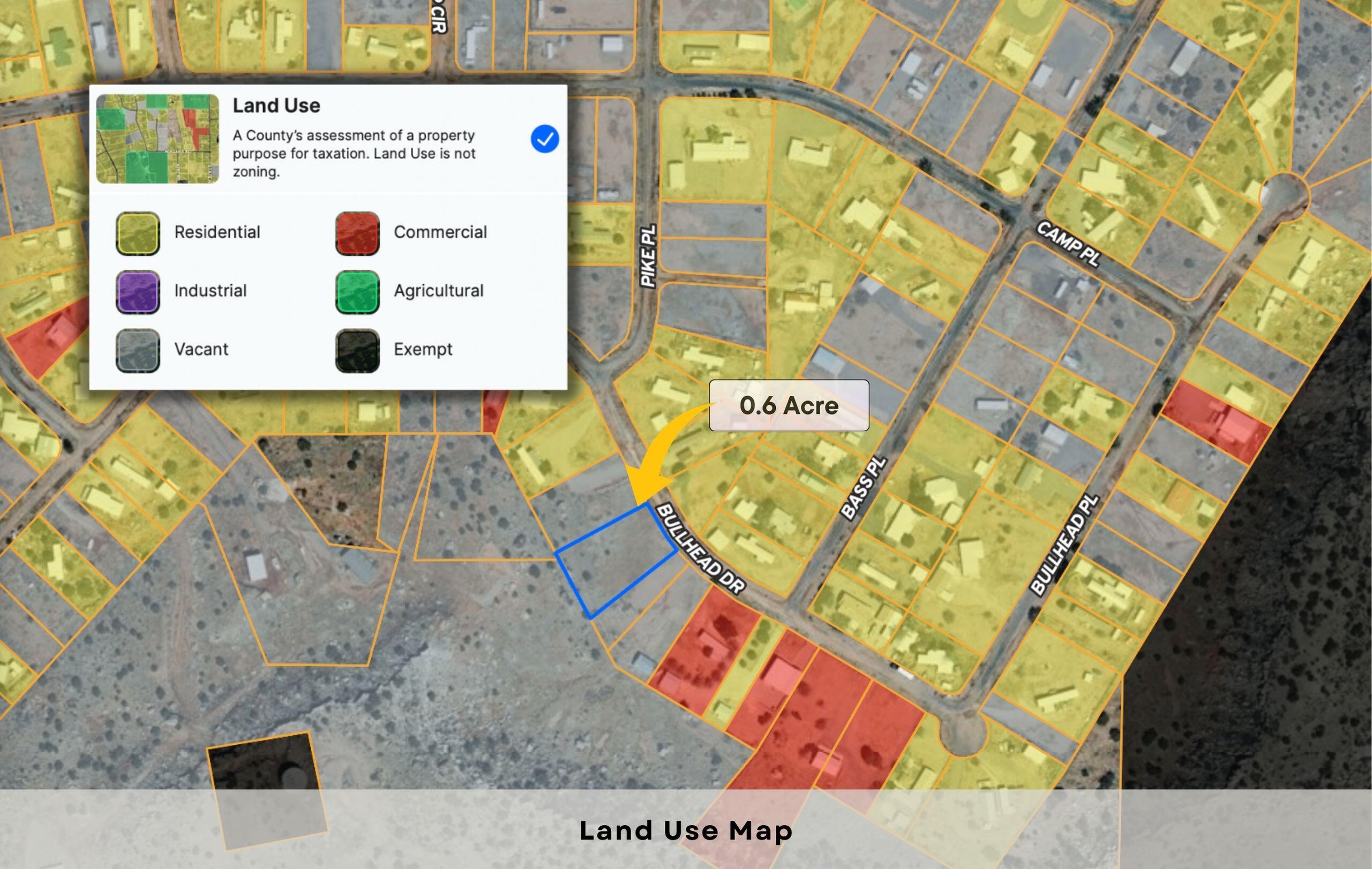Viewport: 1372px width, 869px height.
Task: Click the Residential legend label text
Action: [217, 232]
